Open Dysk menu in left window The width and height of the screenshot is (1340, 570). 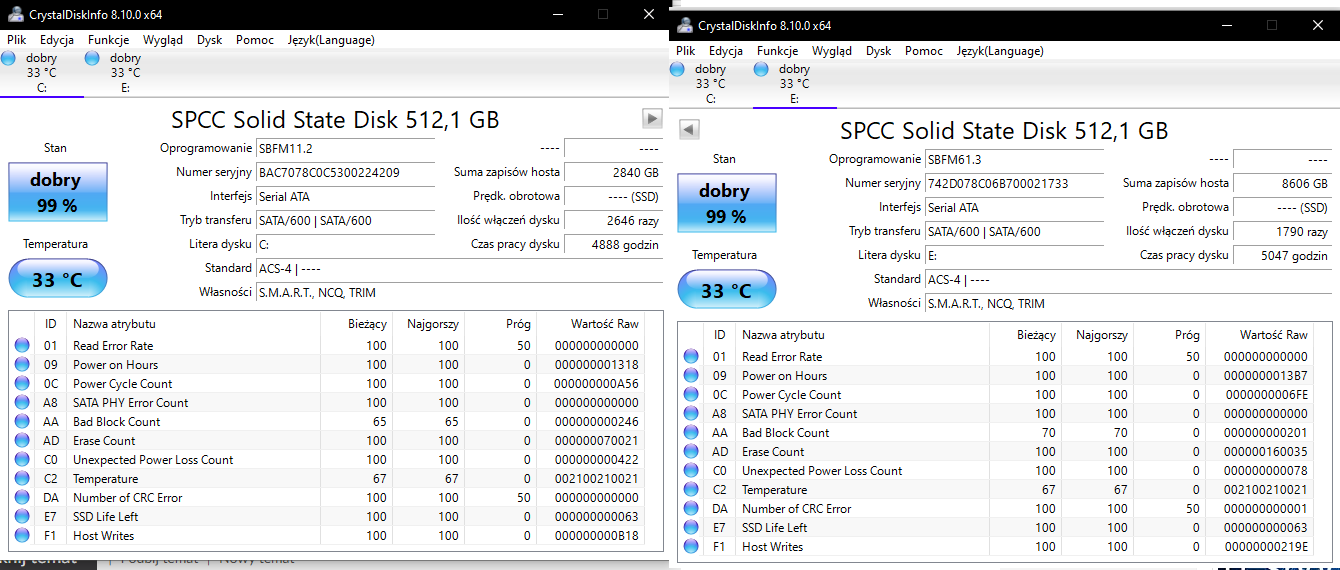tap(210, 40)
